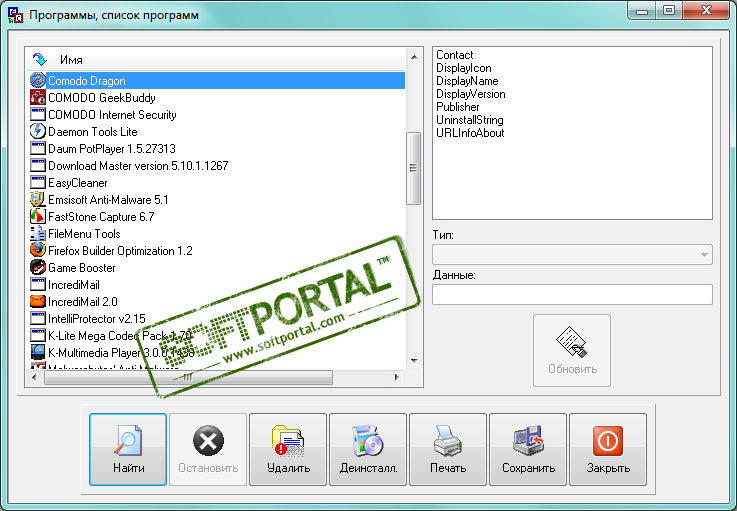This screenshot has width=737, height=511.
Task: Select COMODO GeekBuddy entry
Action: (102, 98)
